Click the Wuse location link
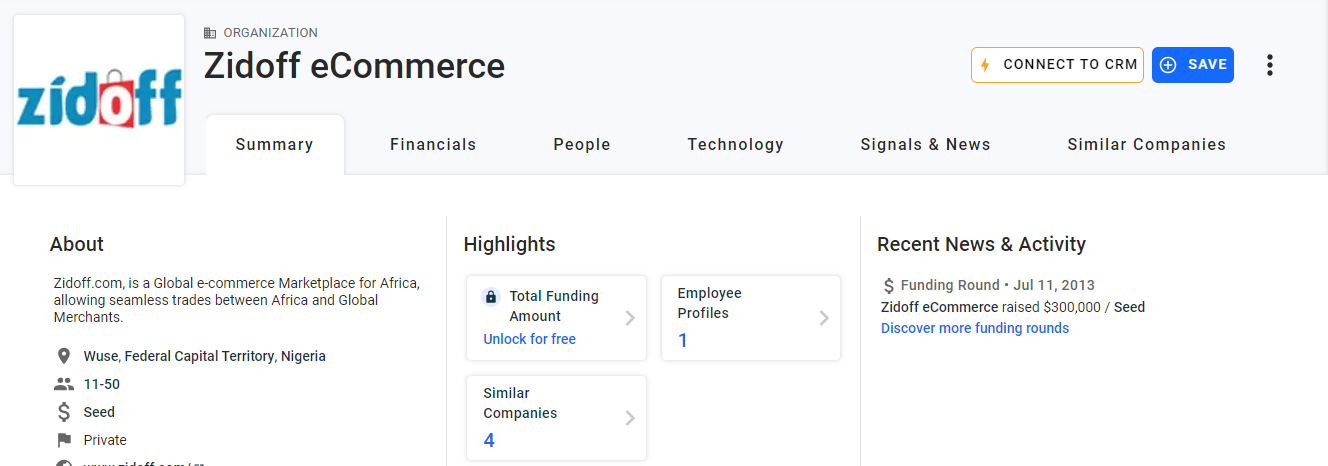The image size is (1328, 466). tap(100, 356)
